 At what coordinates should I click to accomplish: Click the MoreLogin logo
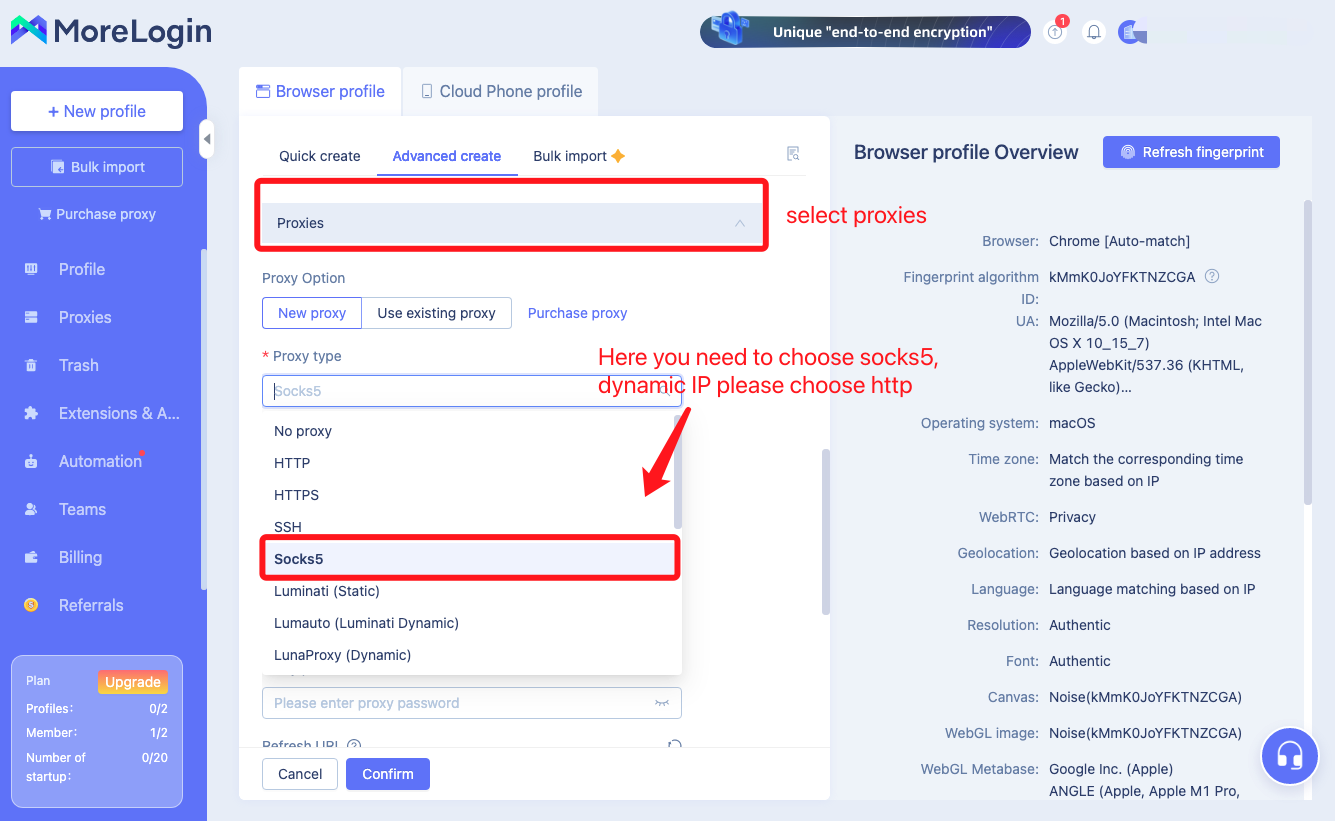(111, 31)
